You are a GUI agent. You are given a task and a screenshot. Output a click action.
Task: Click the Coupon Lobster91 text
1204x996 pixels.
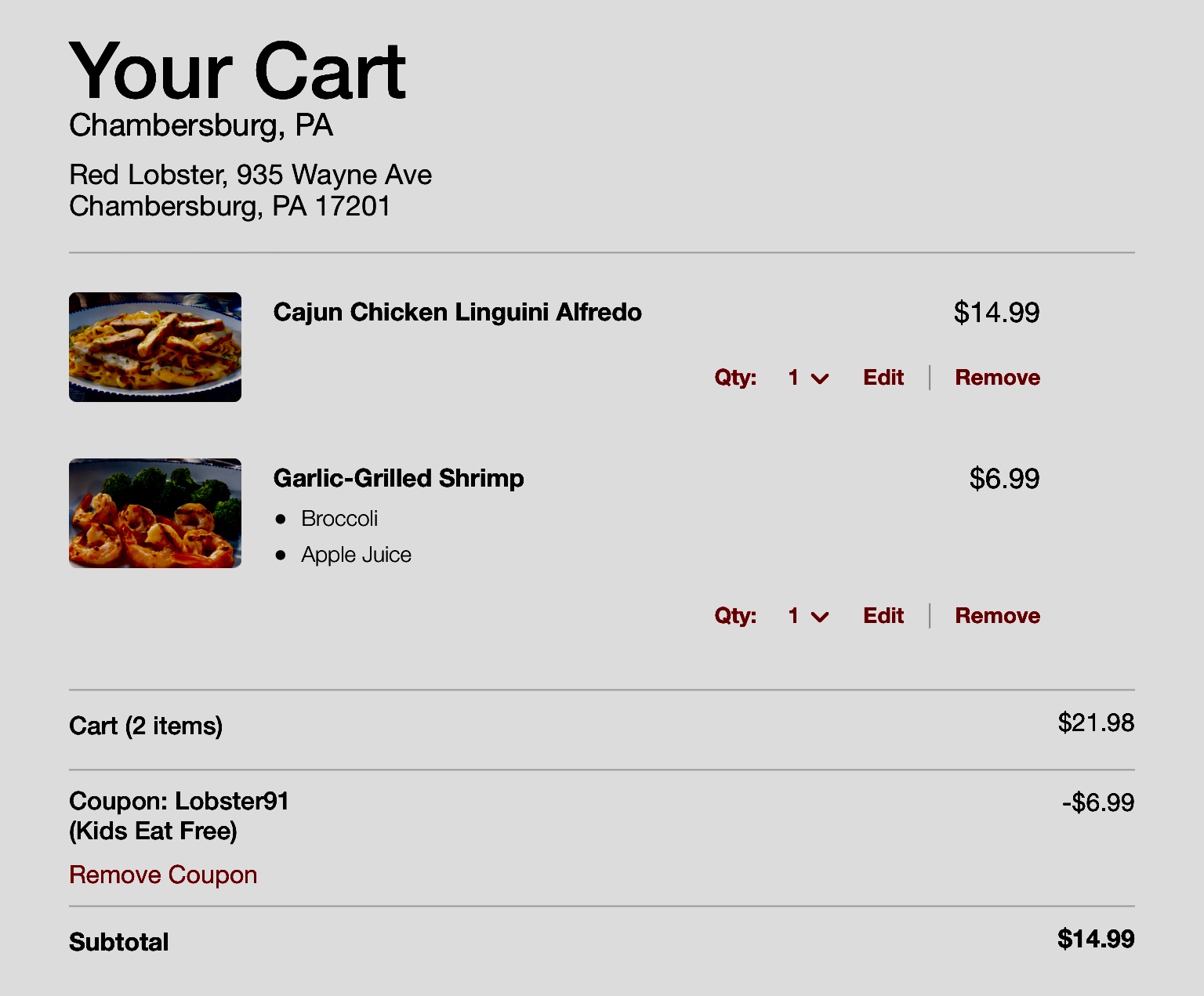pyautogui.click(x=179, y=801)
